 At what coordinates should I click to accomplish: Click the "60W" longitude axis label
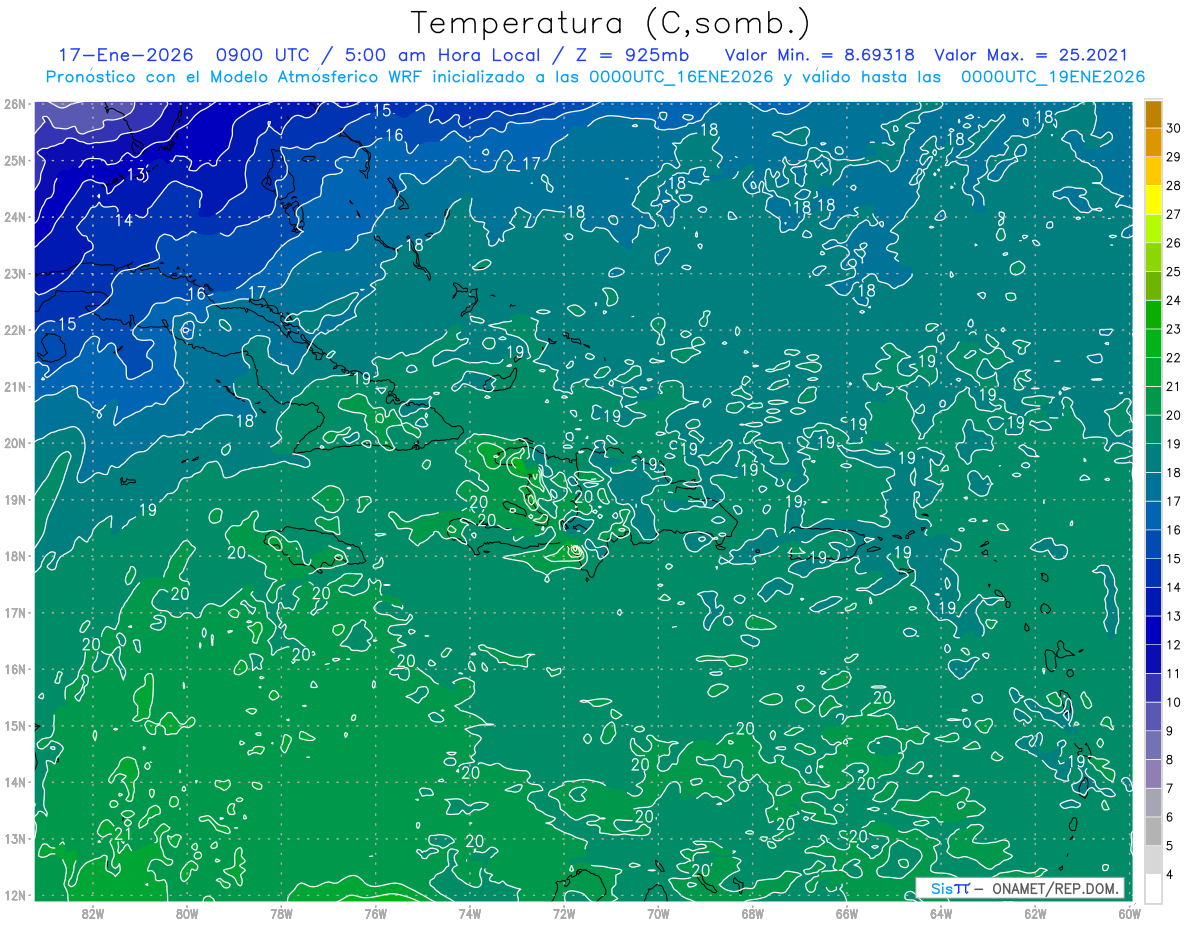point(1129,913)
